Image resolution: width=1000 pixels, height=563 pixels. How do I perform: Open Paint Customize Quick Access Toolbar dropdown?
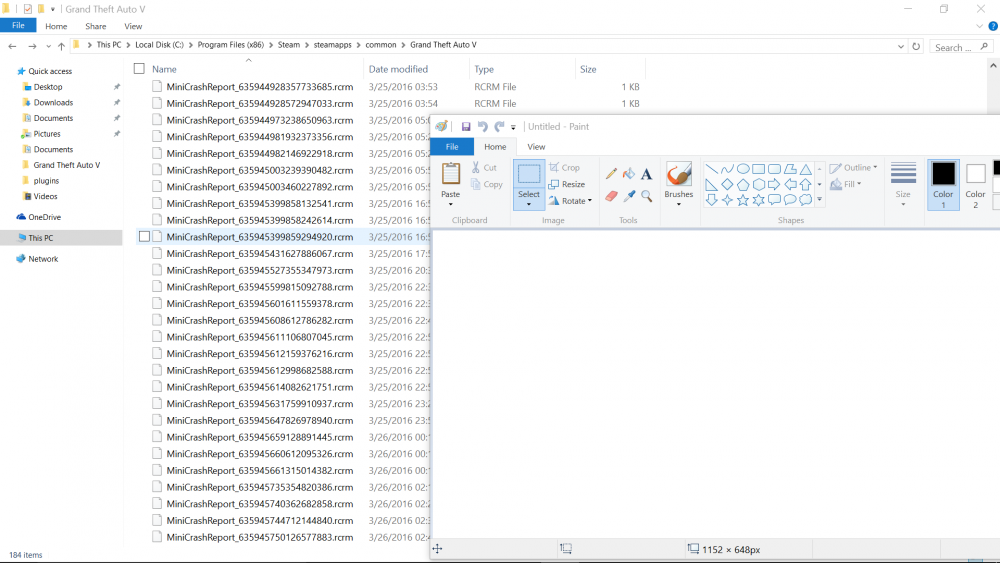(513, 128)
